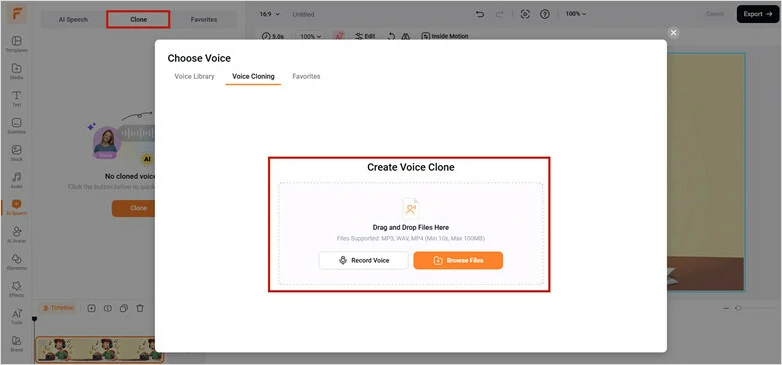Click the 'Choose Voice' dialog title
Viewport: 782px width, 365px height.
tap(199, 58)
